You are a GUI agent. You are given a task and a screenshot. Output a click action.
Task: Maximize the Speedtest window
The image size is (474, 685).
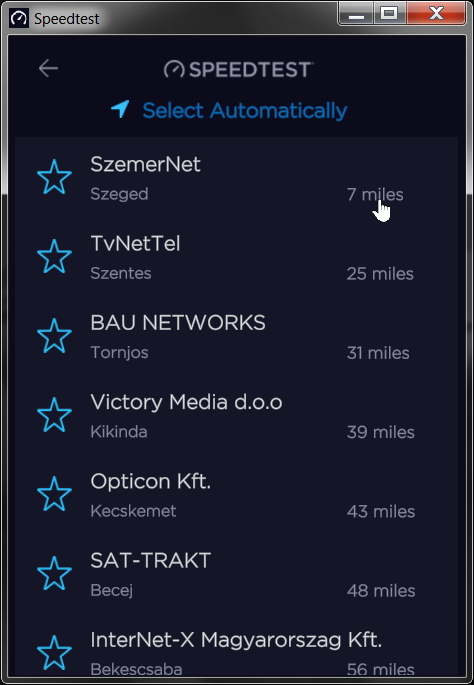pos(389,13)
